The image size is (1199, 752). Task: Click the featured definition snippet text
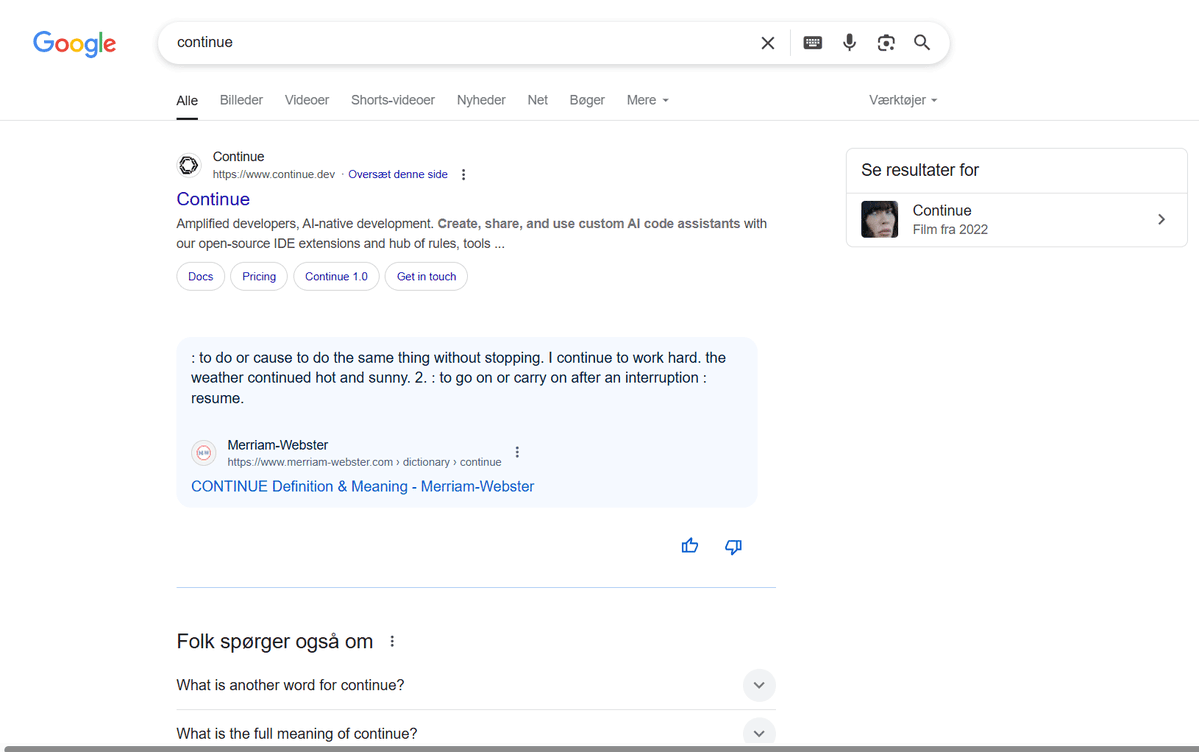click(x=459, y=378)
